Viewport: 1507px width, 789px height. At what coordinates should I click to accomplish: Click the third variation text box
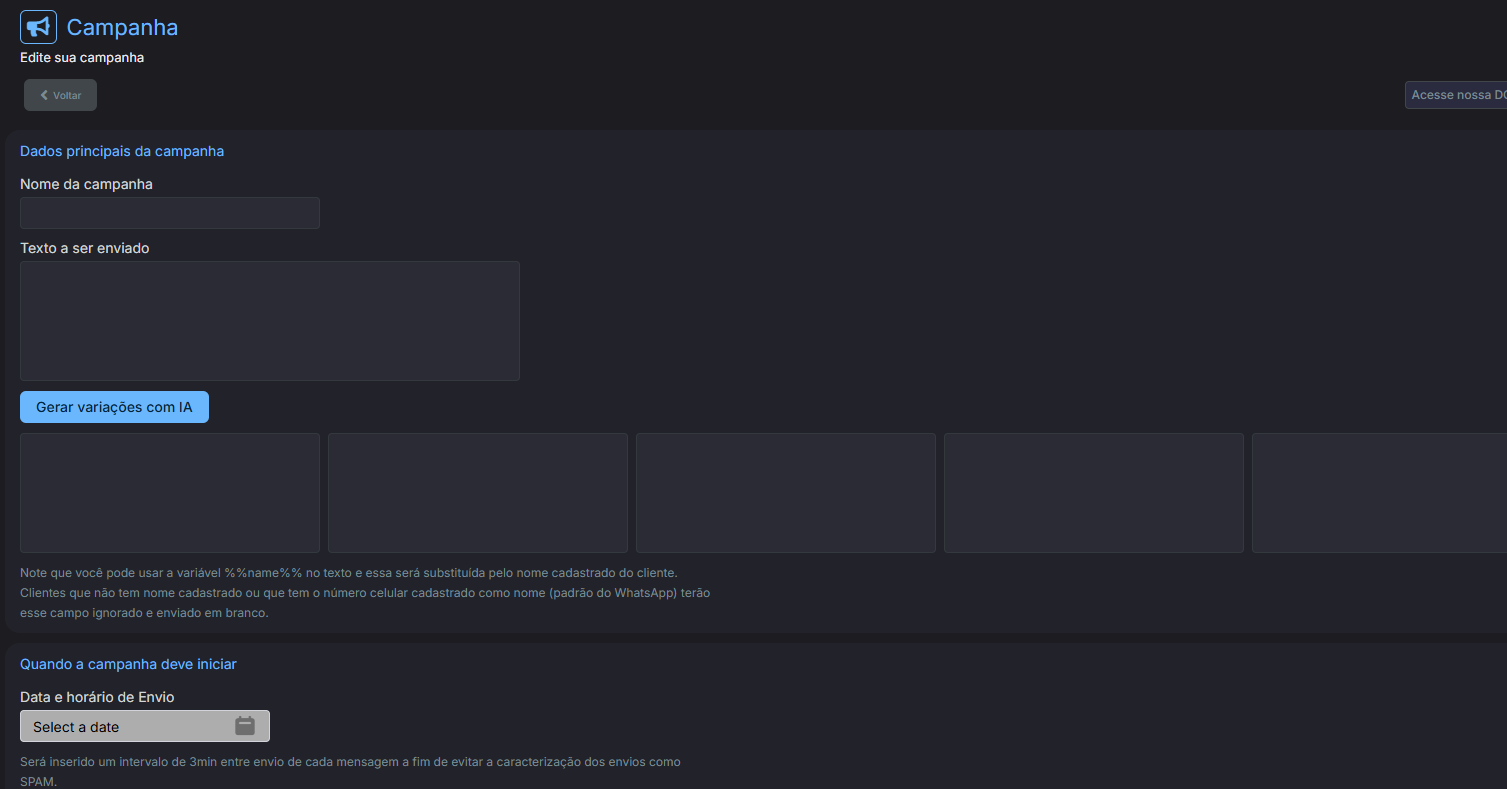click(786, 493)
